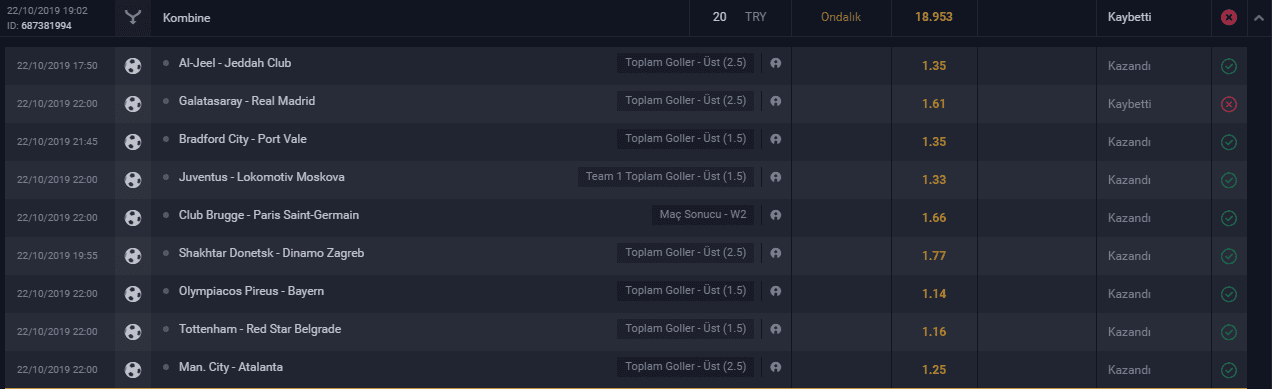Click the soccer ball icon for Tottenham match

pyautogui.click(x=132, y=332)
